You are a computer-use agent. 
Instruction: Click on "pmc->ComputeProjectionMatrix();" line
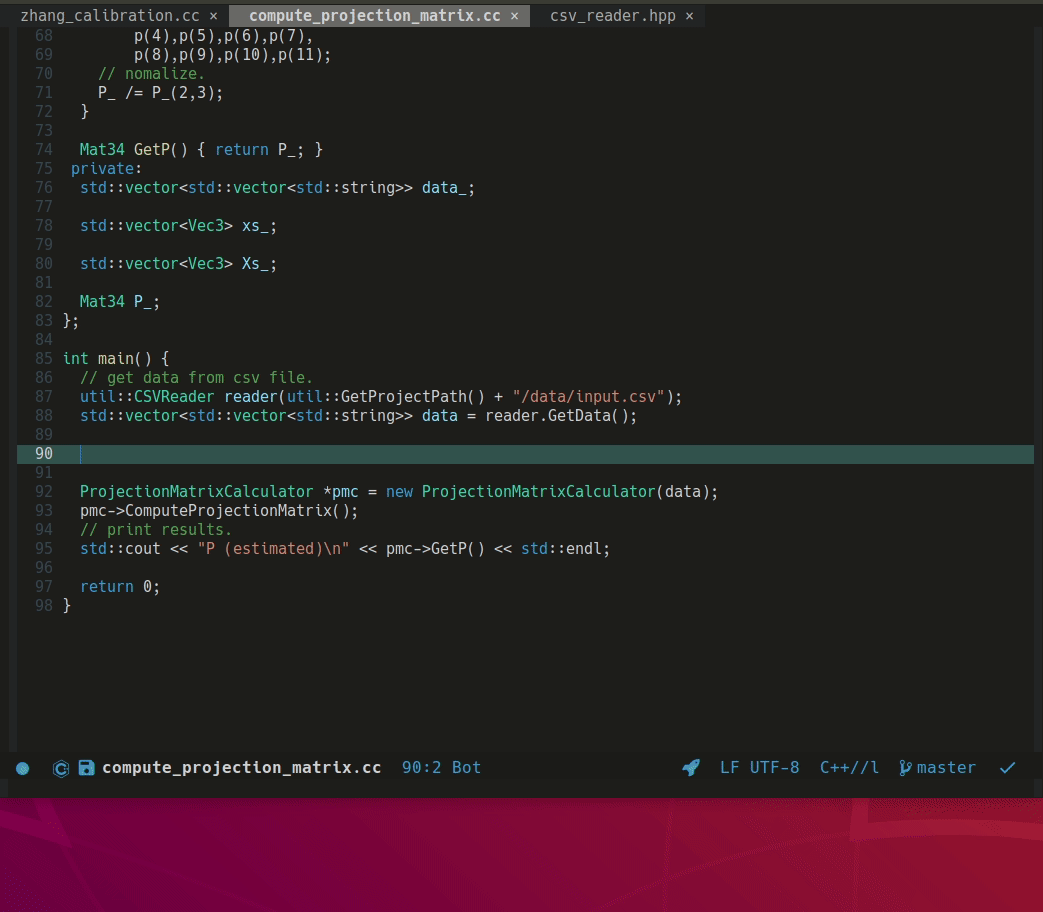(219, 511)
